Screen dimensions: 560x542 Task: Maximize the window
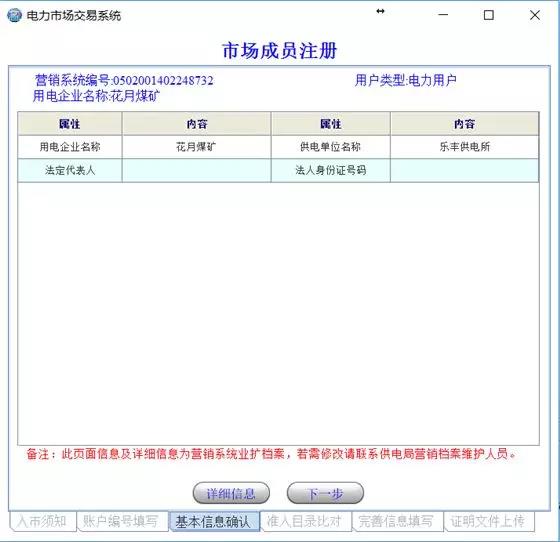(x=489, y=15)
